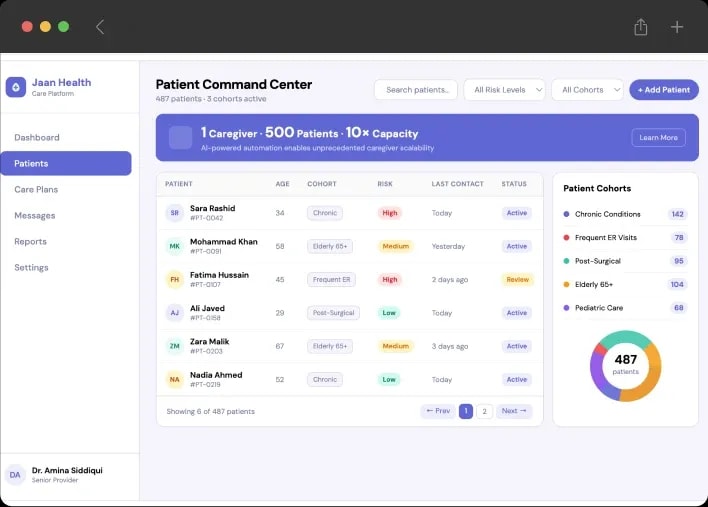Click the PATIENT column header
Viewport: 708px width, 507px height.
click(x=179, y=184)
